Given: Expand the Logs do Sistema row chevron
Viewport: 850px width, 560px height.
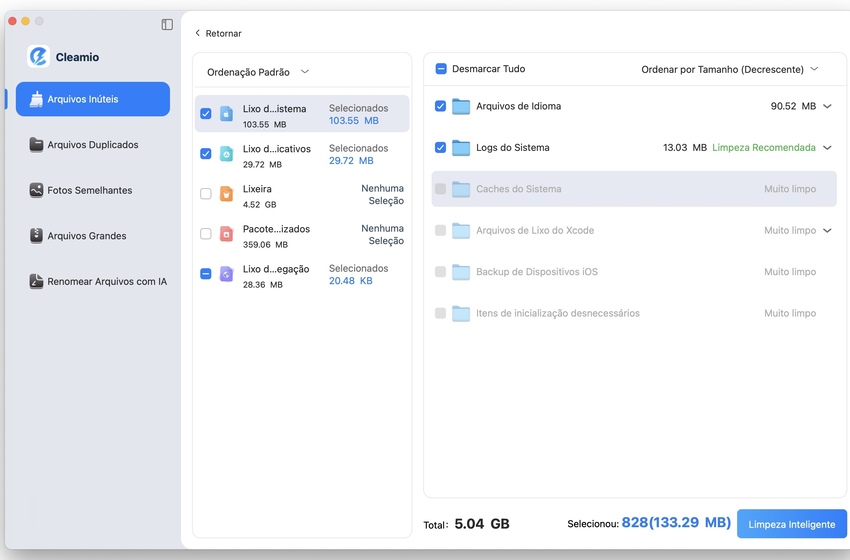Looking at the screenshot, I should pyautogui.click(x=827, y=147).
